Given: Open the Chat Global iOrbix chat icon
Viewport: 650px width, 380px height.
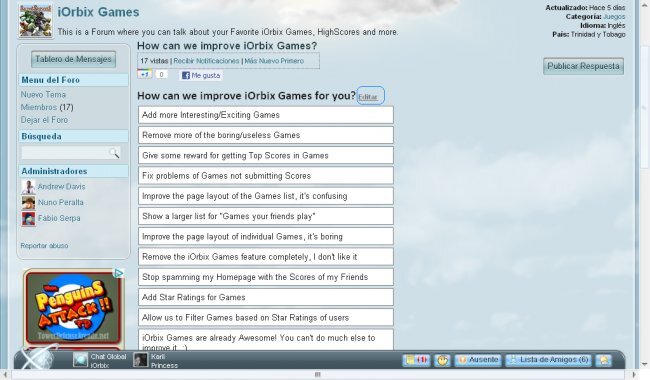Looking at the screenshot, I should tap(80, 360).
